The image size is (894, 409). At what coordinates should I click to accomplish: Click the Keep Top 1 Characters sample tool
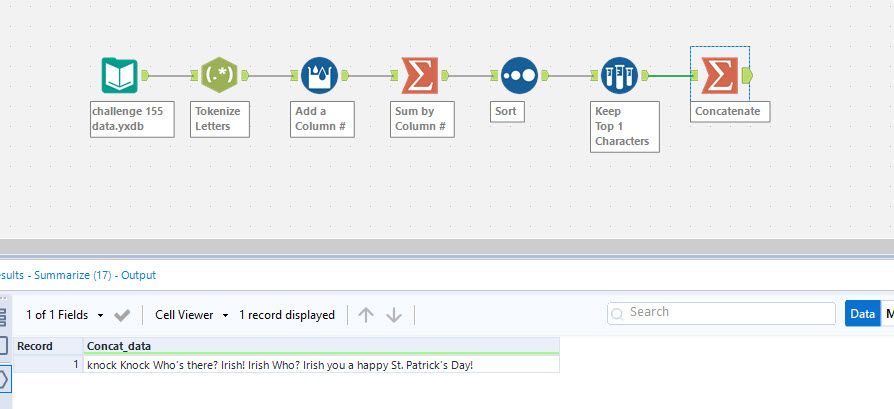pos(620,75)
